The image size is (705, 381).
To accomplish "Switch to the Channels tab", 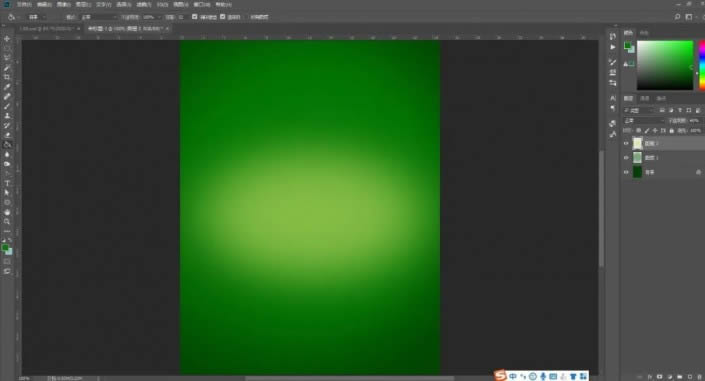I will coord(645,99).
